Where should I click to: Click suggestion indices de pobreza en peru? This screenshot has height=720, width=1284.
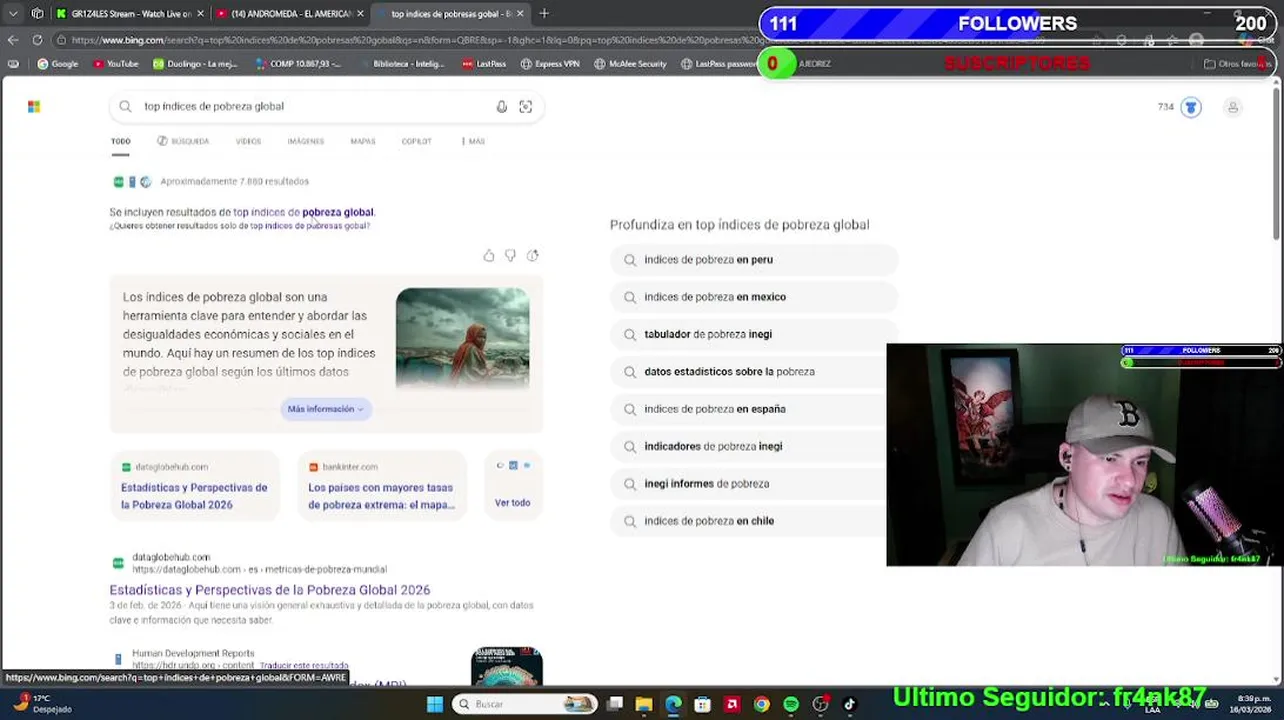754,260
